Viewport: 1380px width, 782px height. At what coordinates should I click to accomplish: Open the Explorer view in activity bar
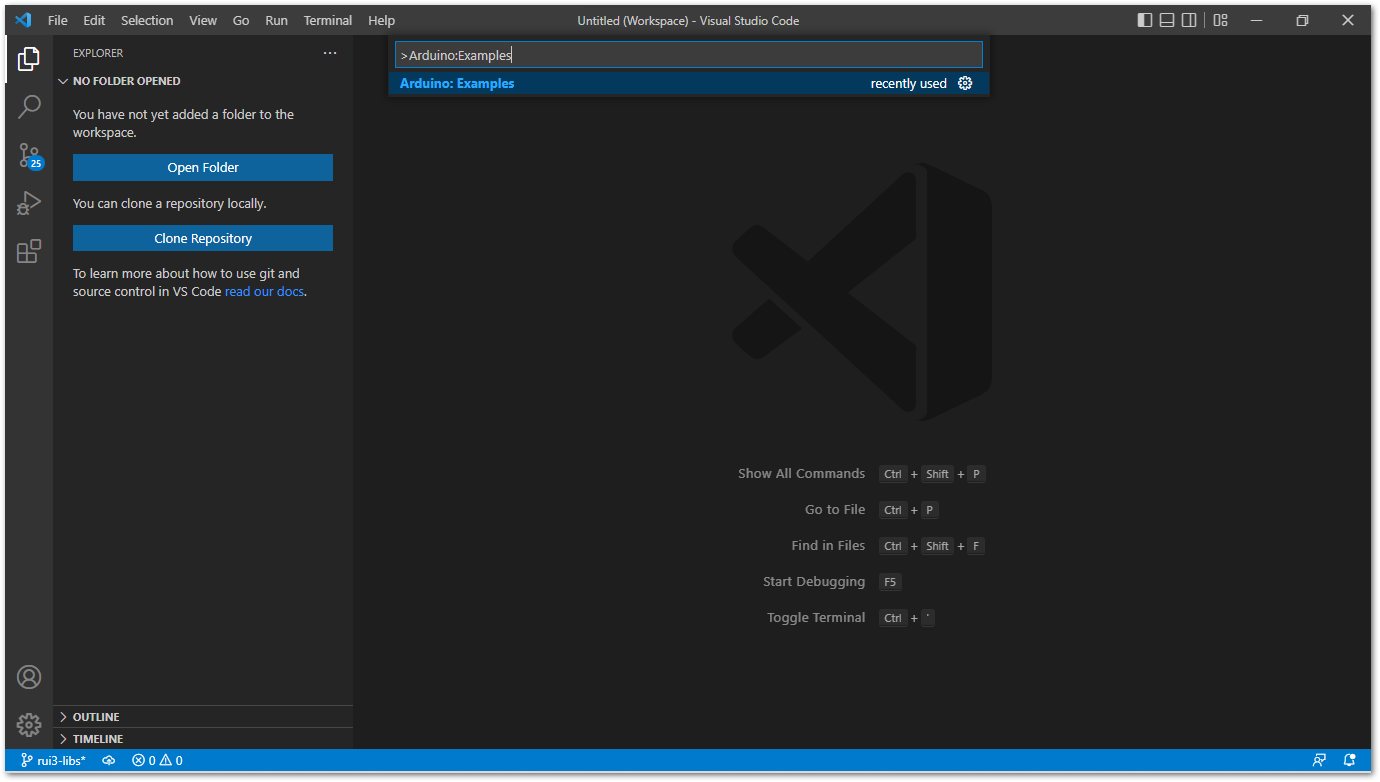coord(29,59)
